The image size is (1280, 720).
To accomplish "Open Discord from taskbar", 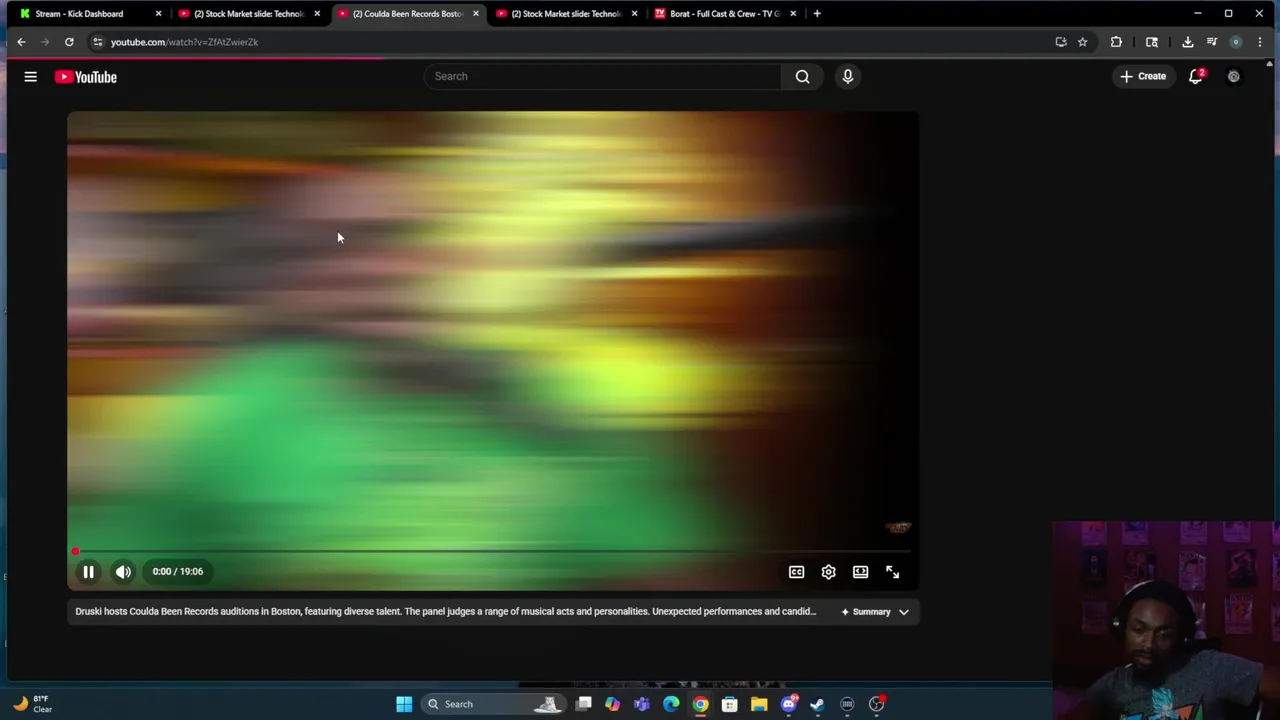I will point(789,704).
